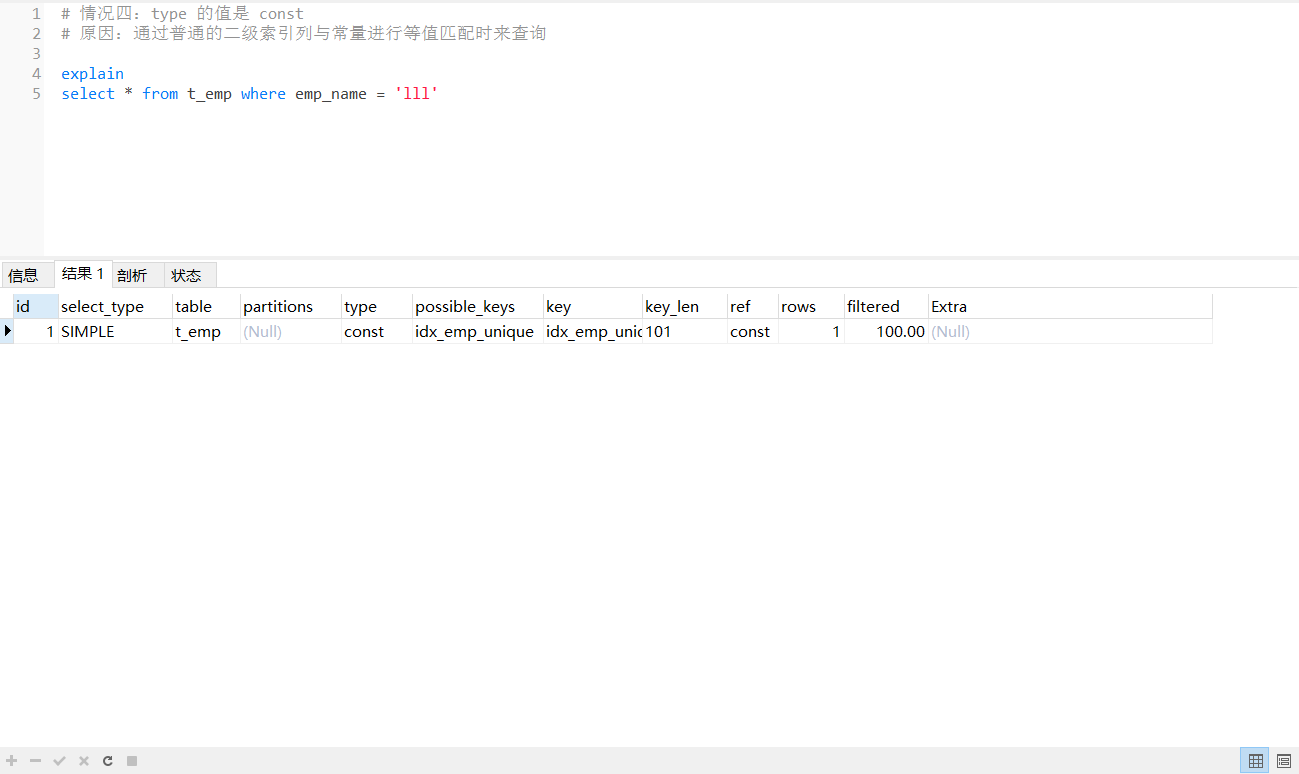Click the stop query square icon
This screenshot has height=774, width=1299.
coord(131,760)
